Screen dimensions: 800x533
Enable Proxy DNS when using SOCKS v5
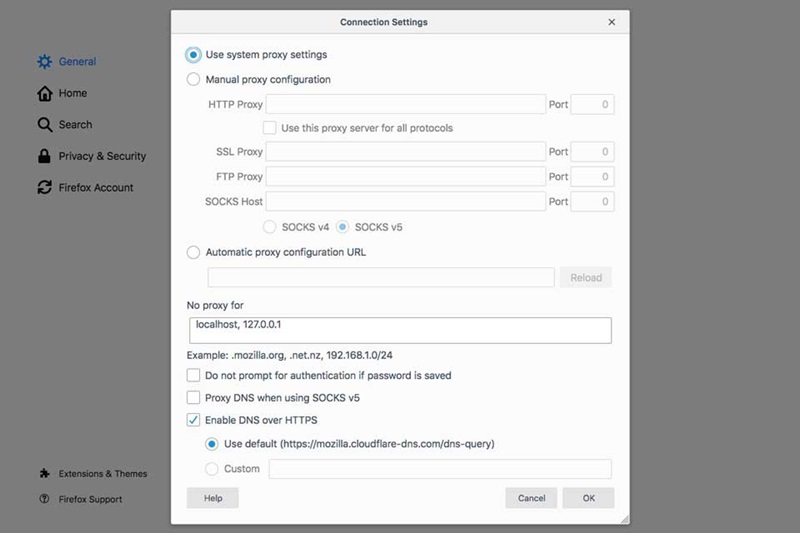[x=193, y=397]
